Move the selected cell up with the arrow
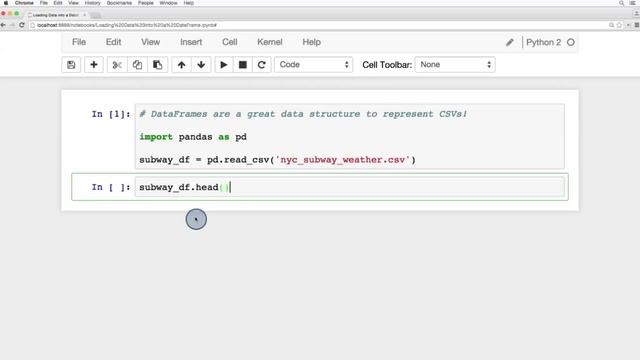Screen dimensions: 640x360 (181, 64)
